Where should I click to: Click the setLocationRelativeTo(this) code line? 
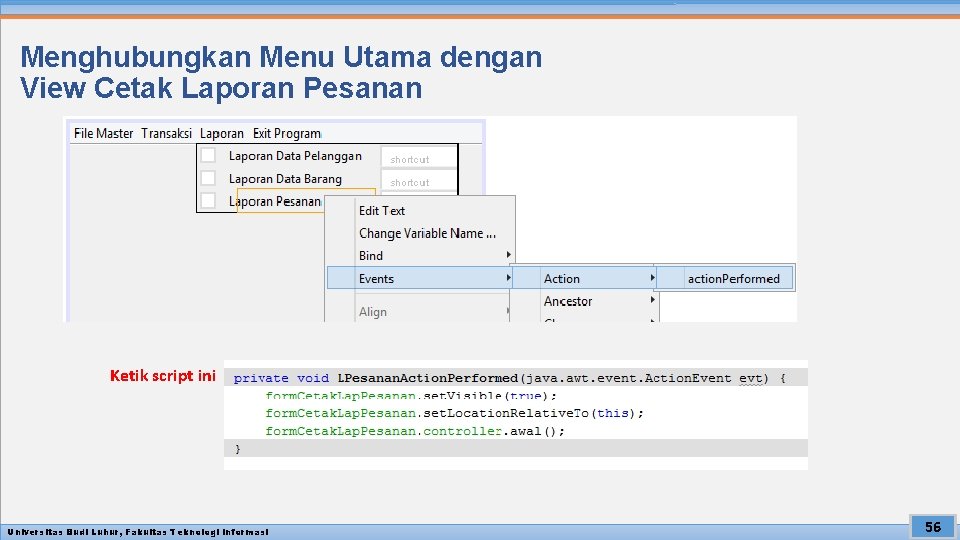454,413
